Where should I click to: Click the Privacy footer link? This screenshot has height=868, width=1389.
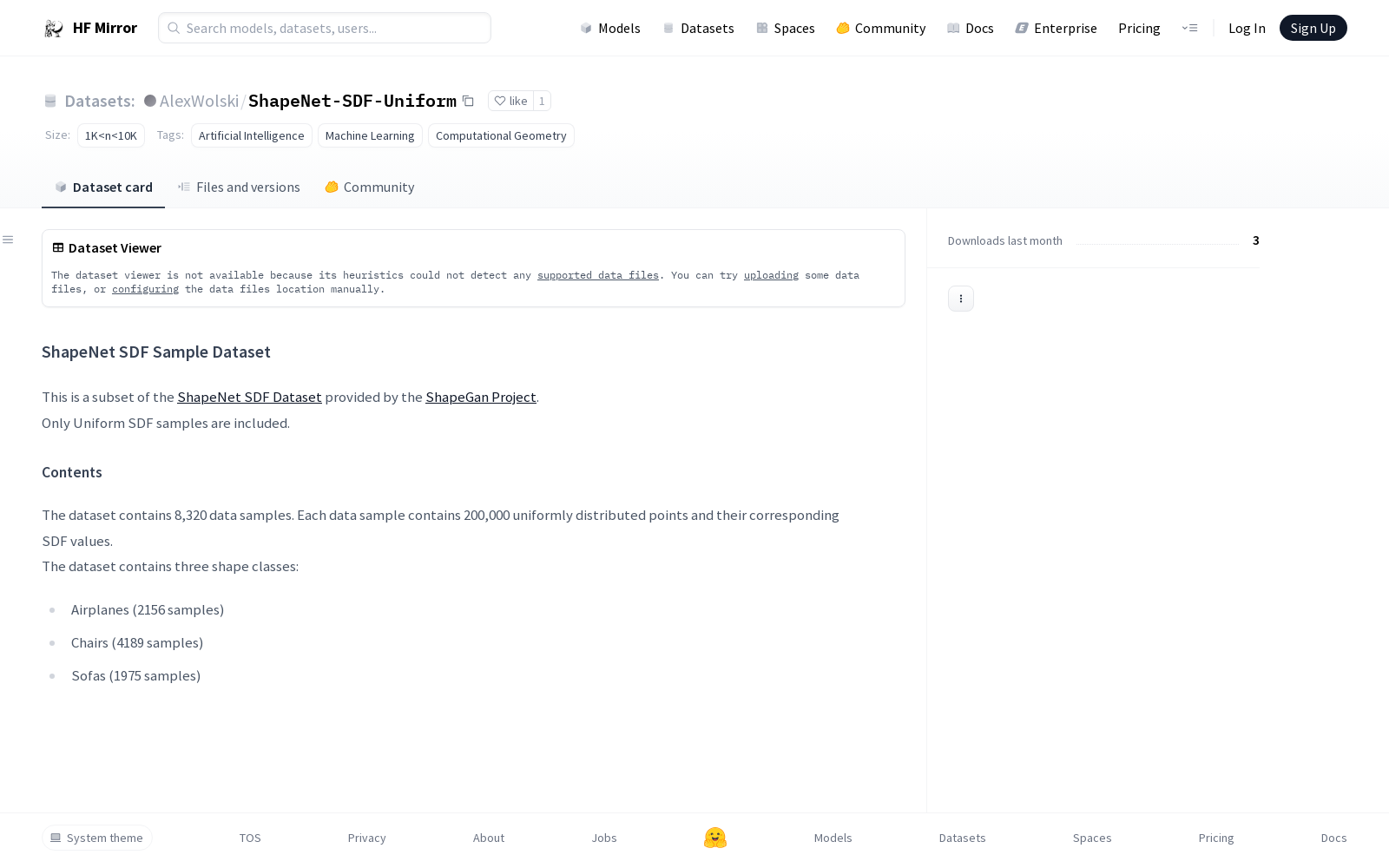pyautogui.click(x=367, y=838)
